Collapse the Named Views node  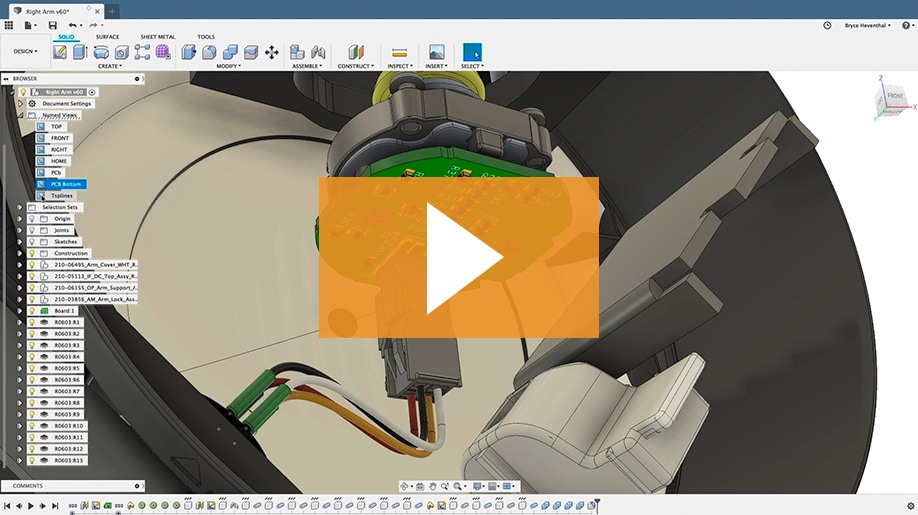click(x=20, y=115)
